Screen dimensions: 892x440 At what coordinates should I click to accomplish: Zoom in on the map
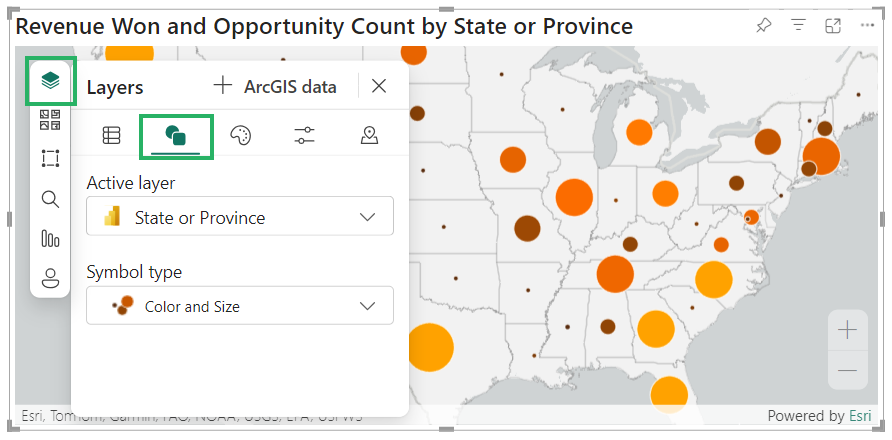(847, 330)
